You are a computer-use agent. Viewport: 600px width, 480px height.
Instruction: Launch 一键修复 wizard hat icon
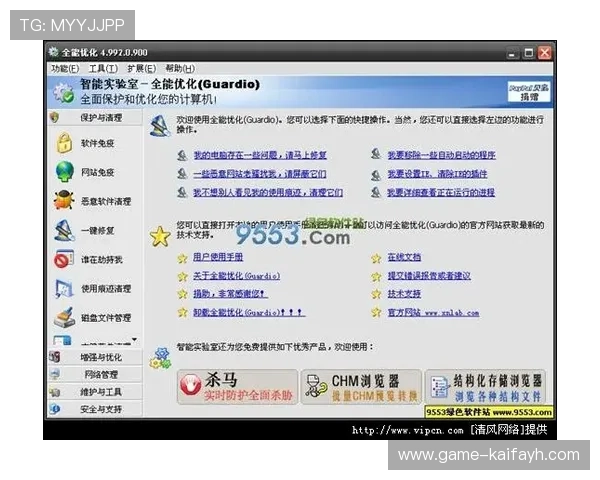pyautogui.click(x=64, y=230)
